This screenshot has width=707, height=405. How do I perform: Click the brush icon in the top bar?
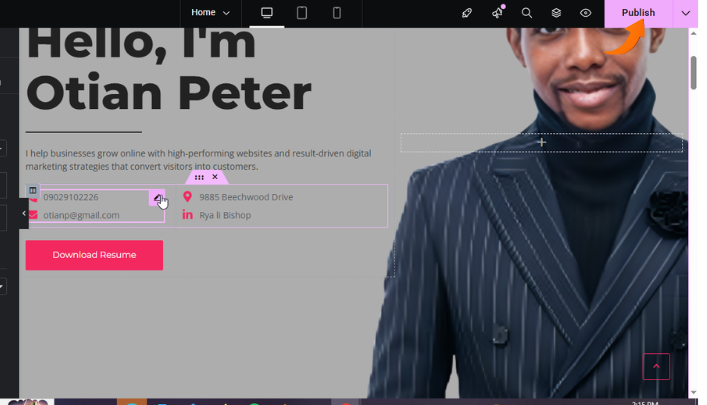pyautogui.click(x=467, y=13)
